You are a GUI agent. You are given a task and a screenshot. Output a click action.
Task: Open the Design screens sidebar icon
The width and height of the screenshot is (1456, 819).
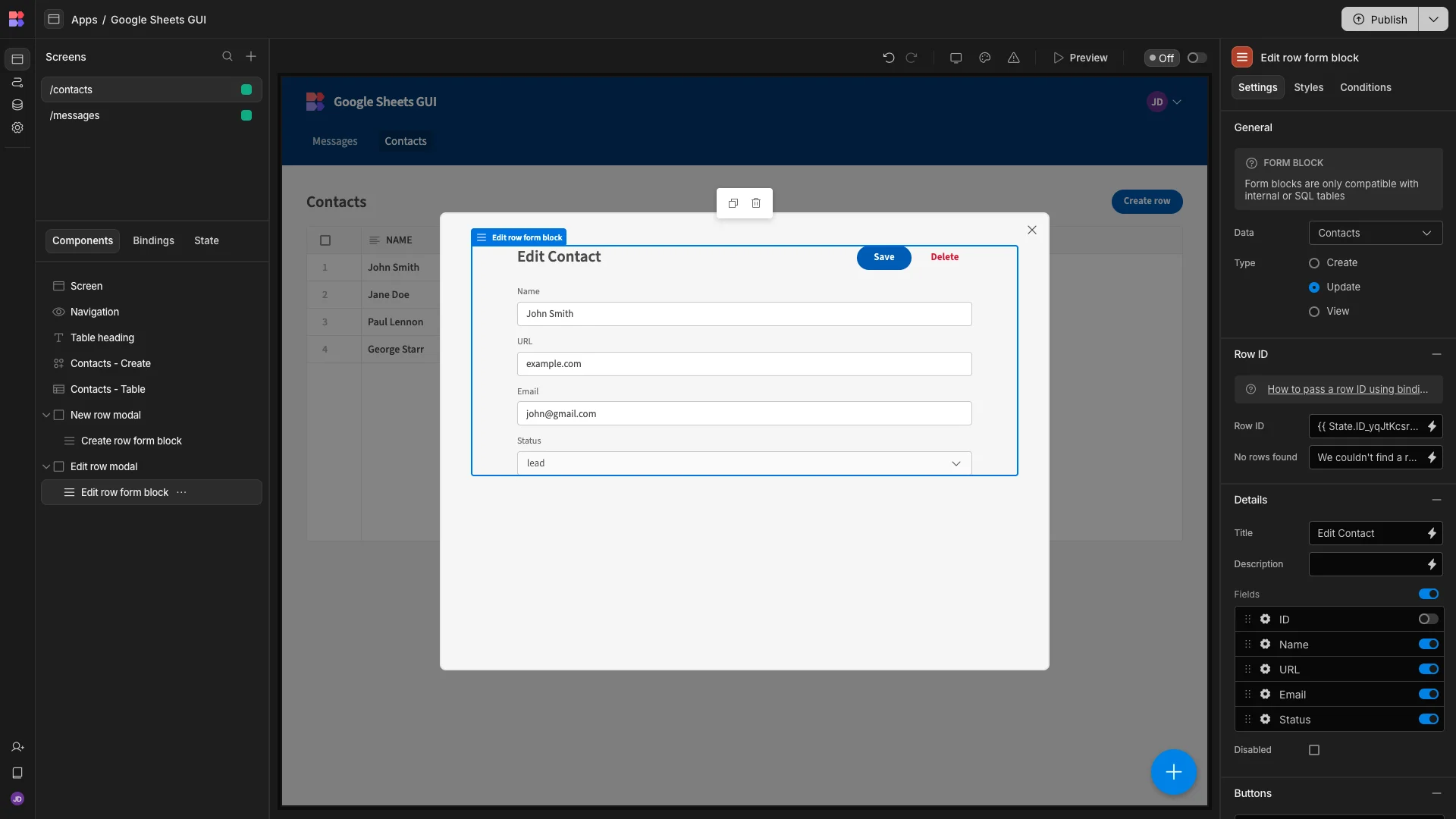pyautogui.click(x=17, y=59)
